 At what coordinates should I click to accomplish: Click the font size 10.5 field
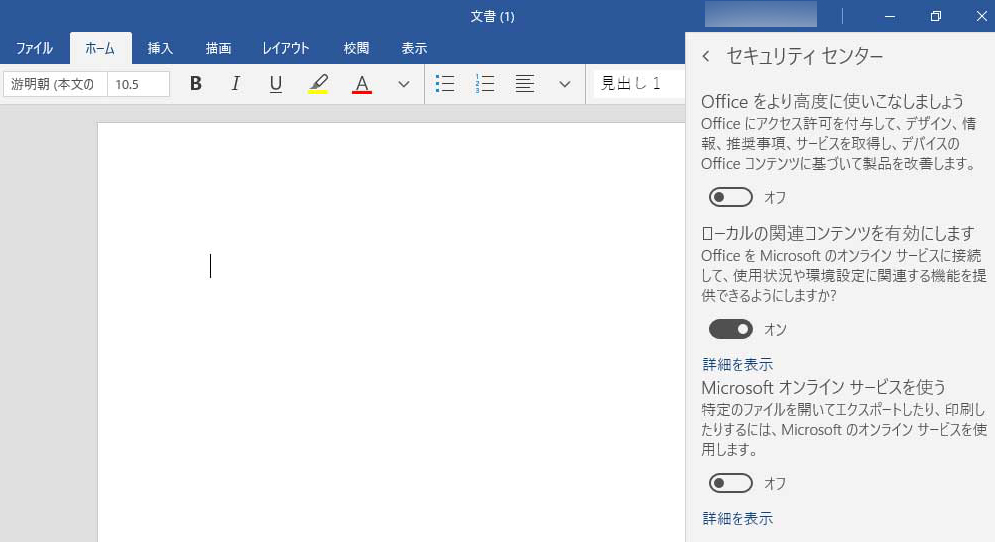tap(138, 84)
